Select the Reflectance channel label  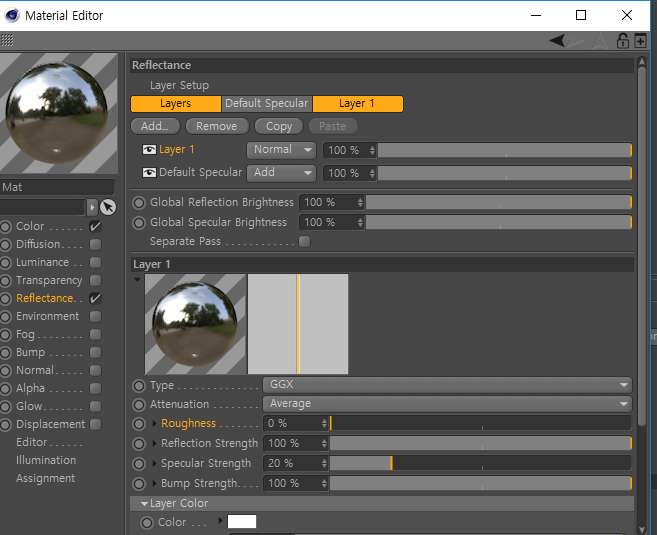[44, 298]
